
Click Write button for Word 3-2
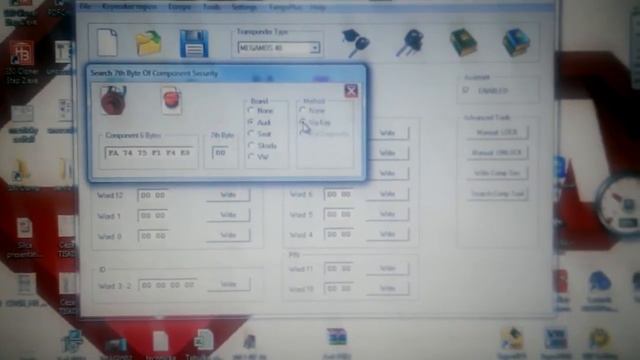point(229,284)
